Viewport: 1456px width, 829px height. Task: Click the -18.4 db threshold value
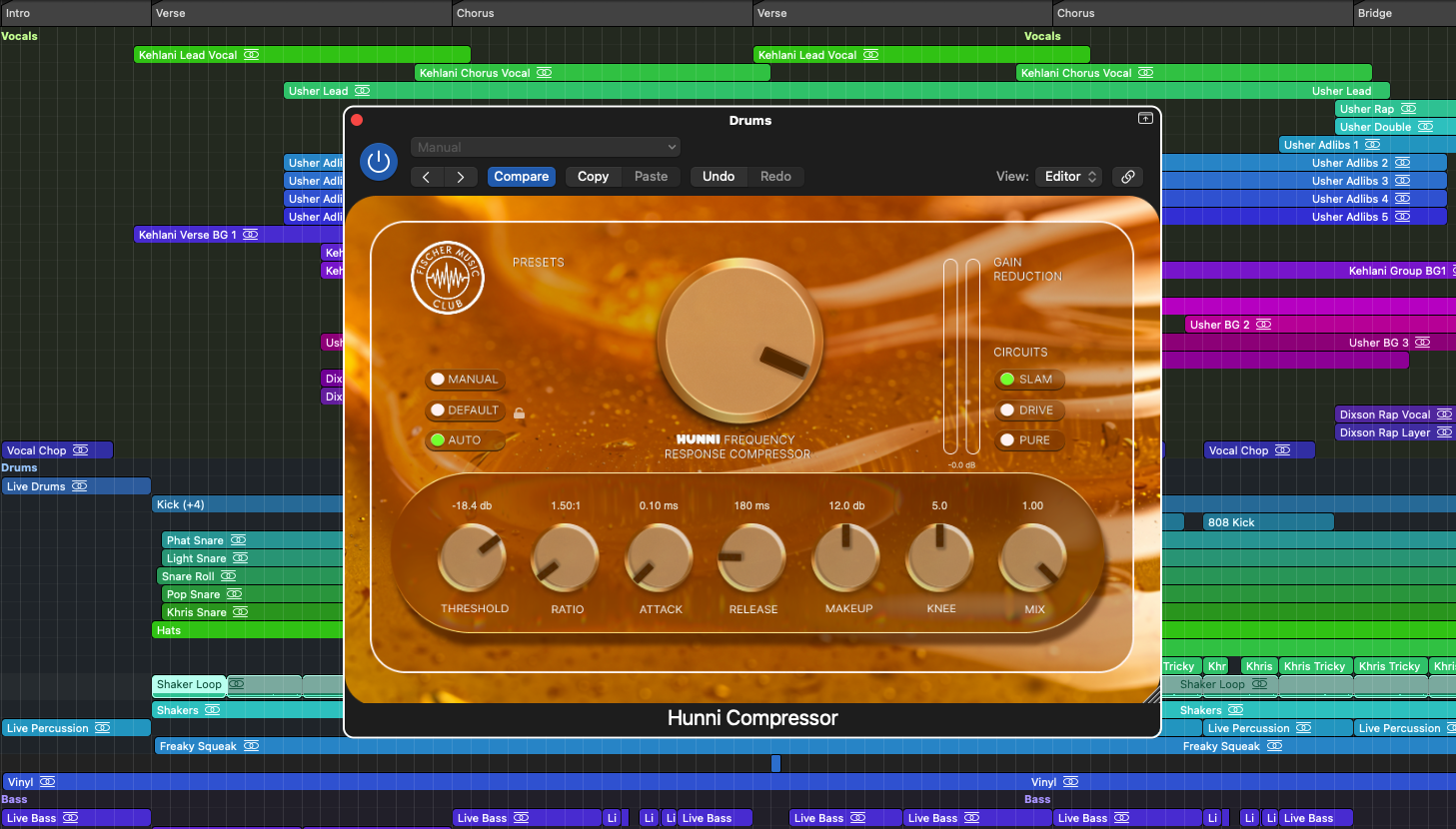[472, 506]
